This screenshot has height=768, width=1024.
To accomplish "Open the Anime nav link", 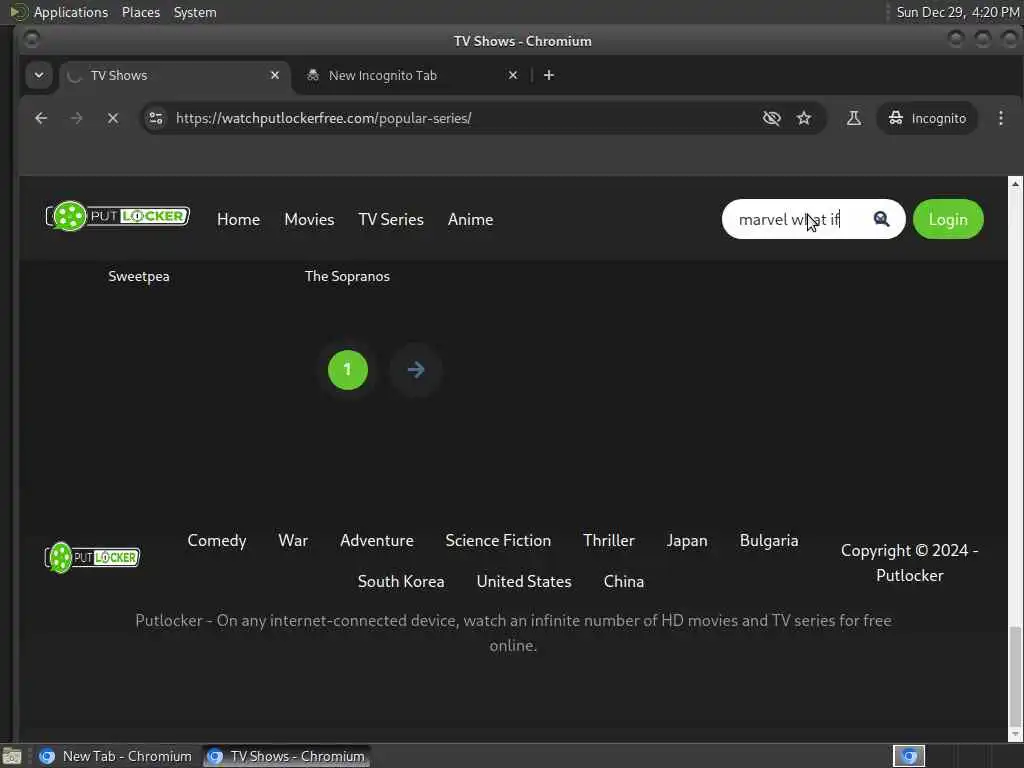I will click(x=470, y=219).
